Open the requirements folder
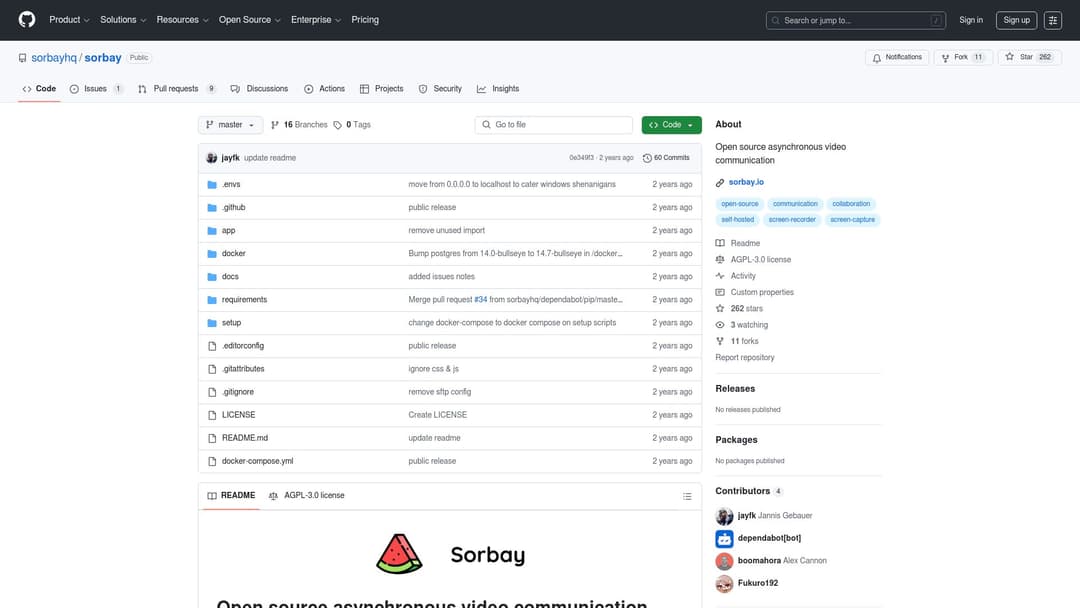The height and width of the screenshot is (608, 1080). (245, 300)
